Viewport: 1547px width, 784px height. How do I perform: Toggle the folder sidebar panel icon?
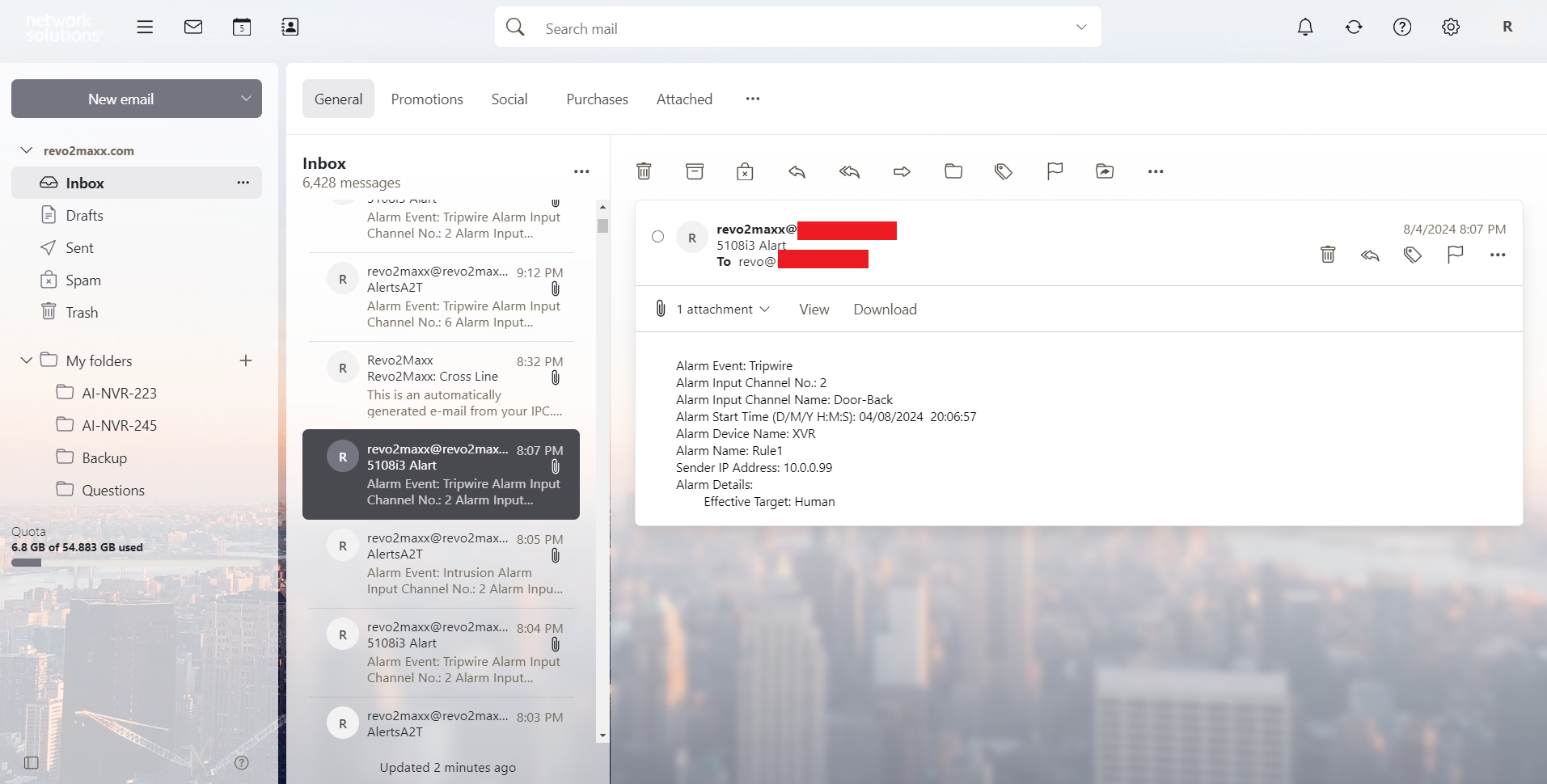32,762
